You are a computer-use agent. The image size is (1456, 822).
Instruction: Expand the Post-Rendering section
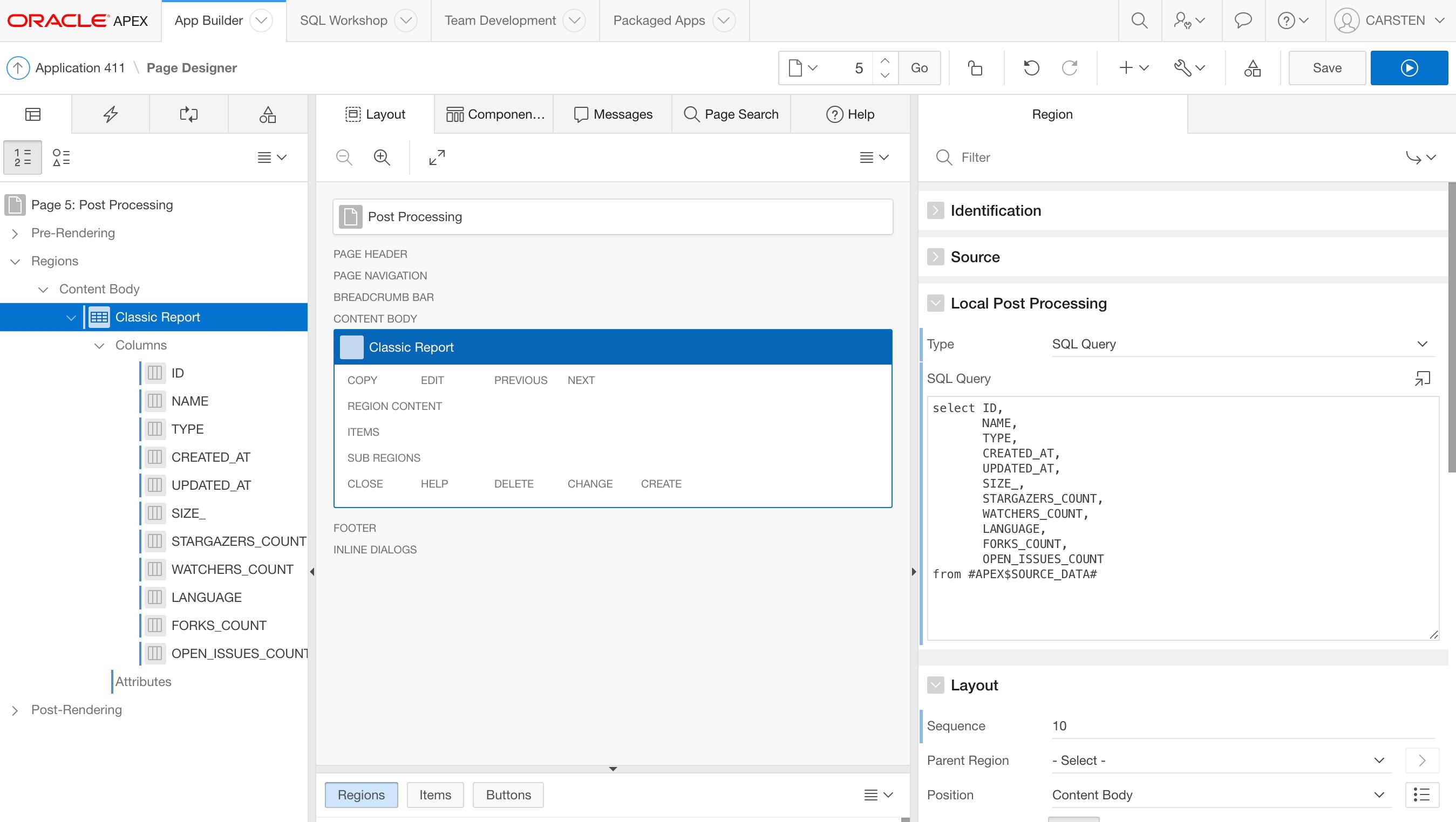[x=14, y=710]
